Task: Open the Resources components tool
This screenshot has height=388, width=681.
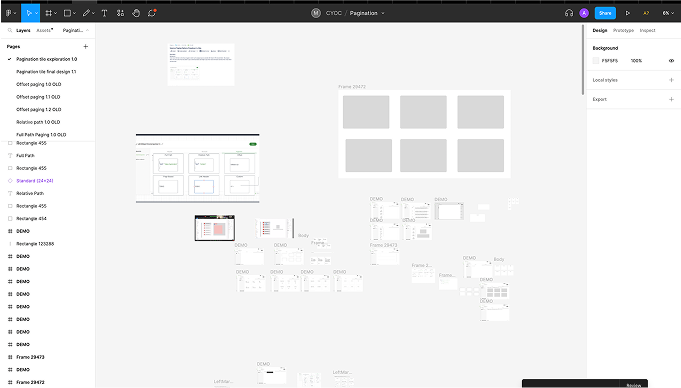Action: click(120, 13)
